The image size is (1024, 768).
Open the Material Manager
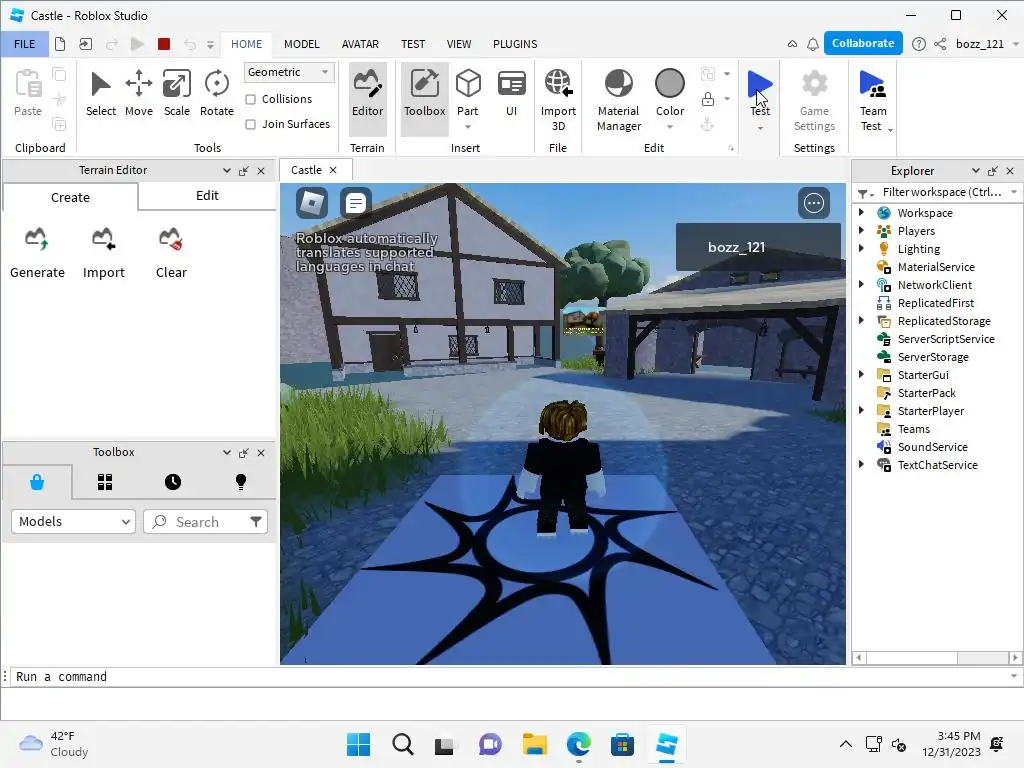pyautogui.click(x=618, y=100)
